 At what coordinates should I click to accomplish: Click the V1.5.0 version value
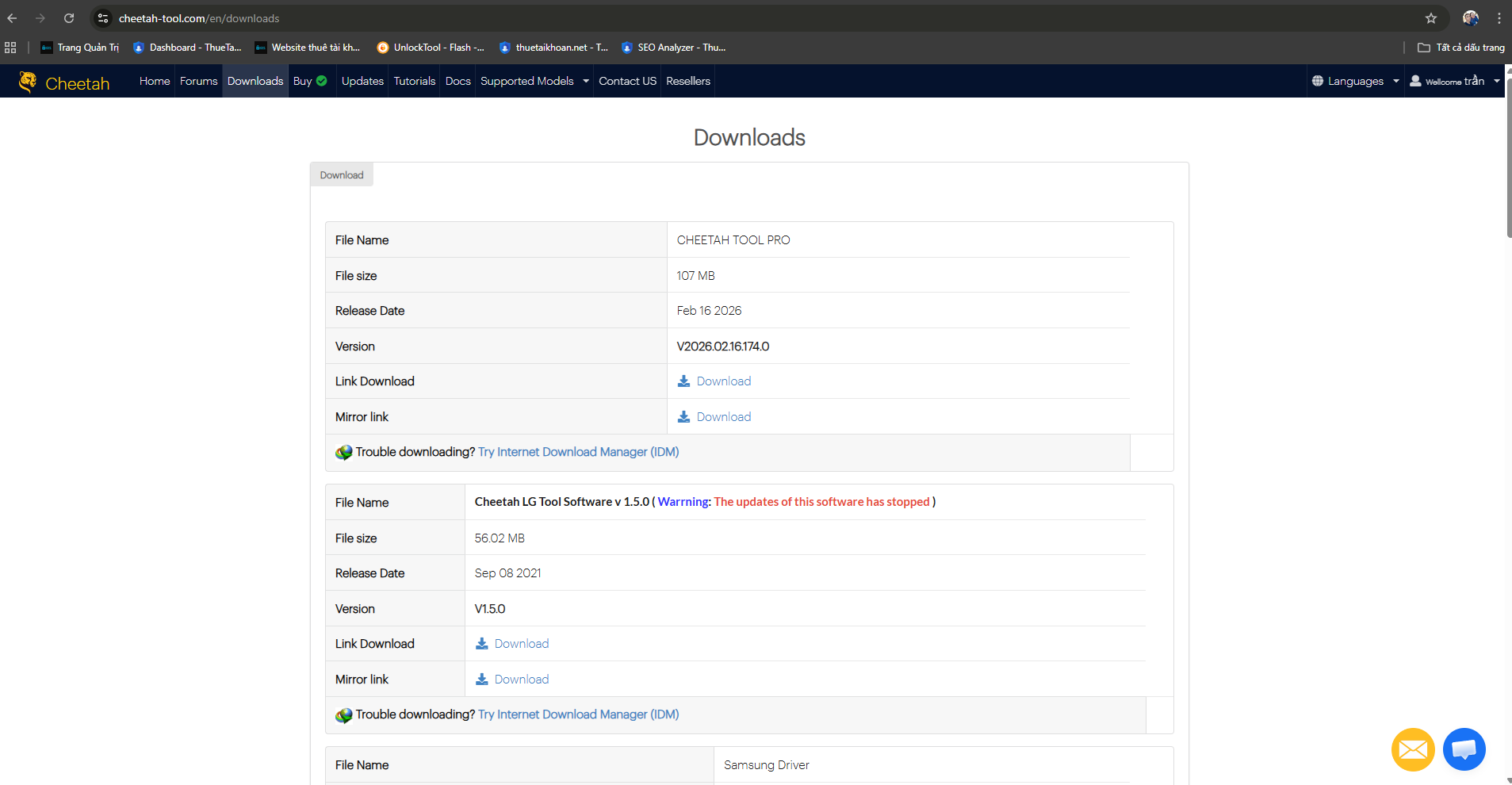point(490,609)
